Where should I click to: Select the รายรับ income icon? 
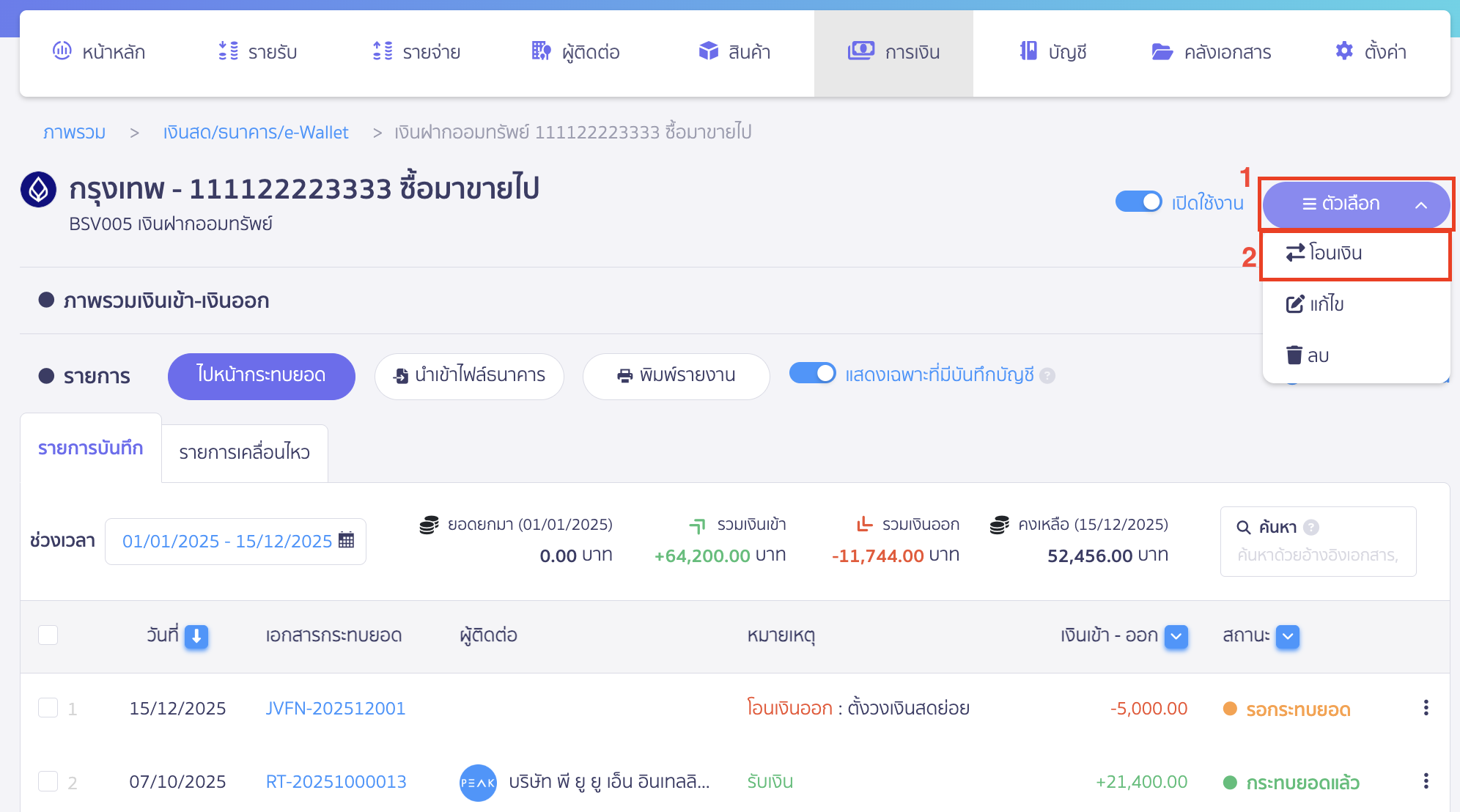pyautogui.click(x=228, y=51)
